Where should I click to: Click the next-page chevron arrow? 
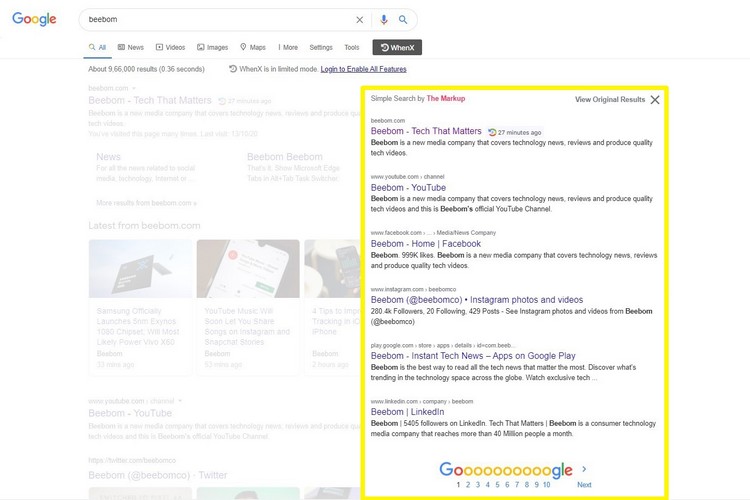tap(584, 469)
